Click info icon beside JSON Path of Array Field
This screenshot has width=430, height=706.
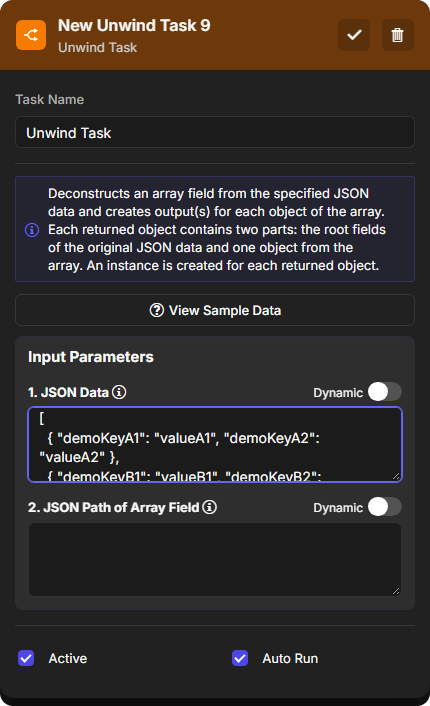tap(209, 507)
